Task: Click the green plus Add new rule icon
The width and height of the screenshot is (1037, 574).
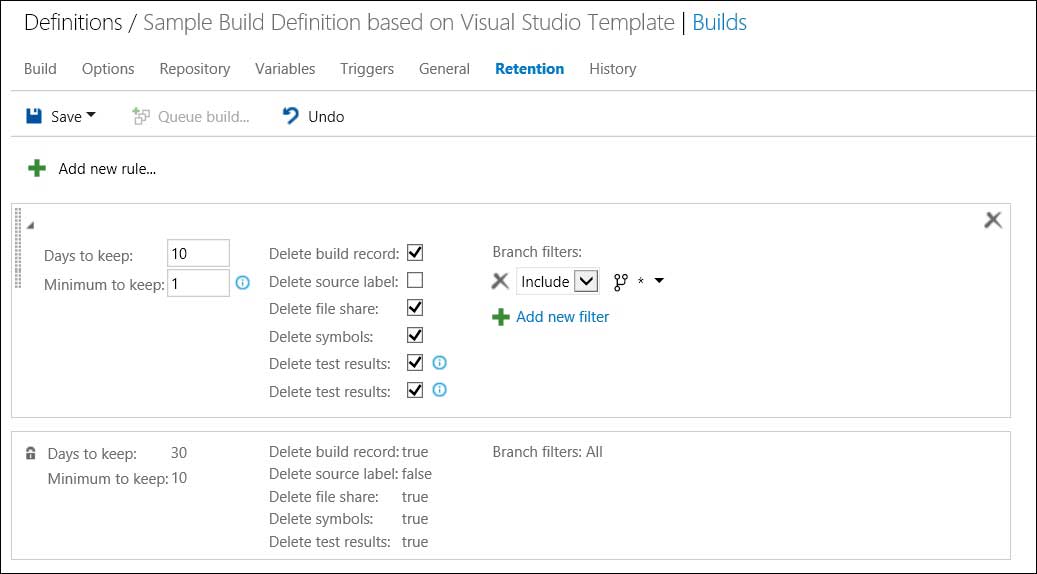Action: tap(37, 168)
